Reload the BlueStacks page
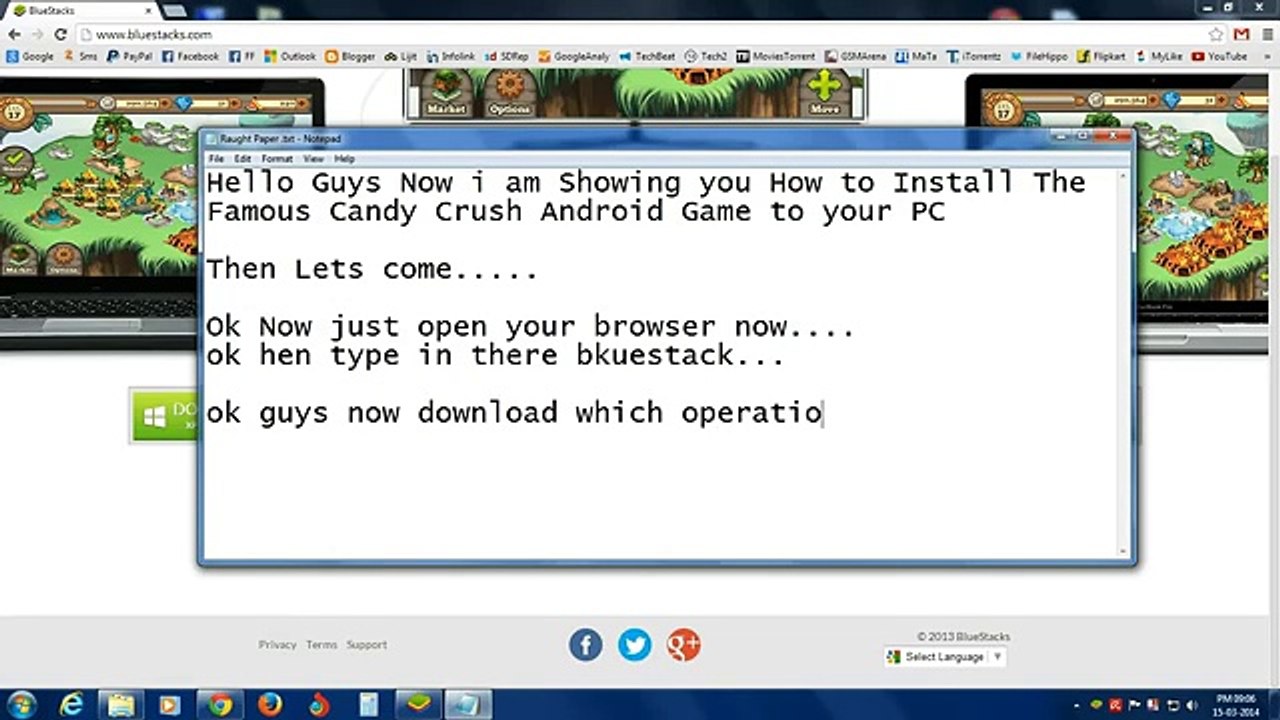 [x=60, y=34]
